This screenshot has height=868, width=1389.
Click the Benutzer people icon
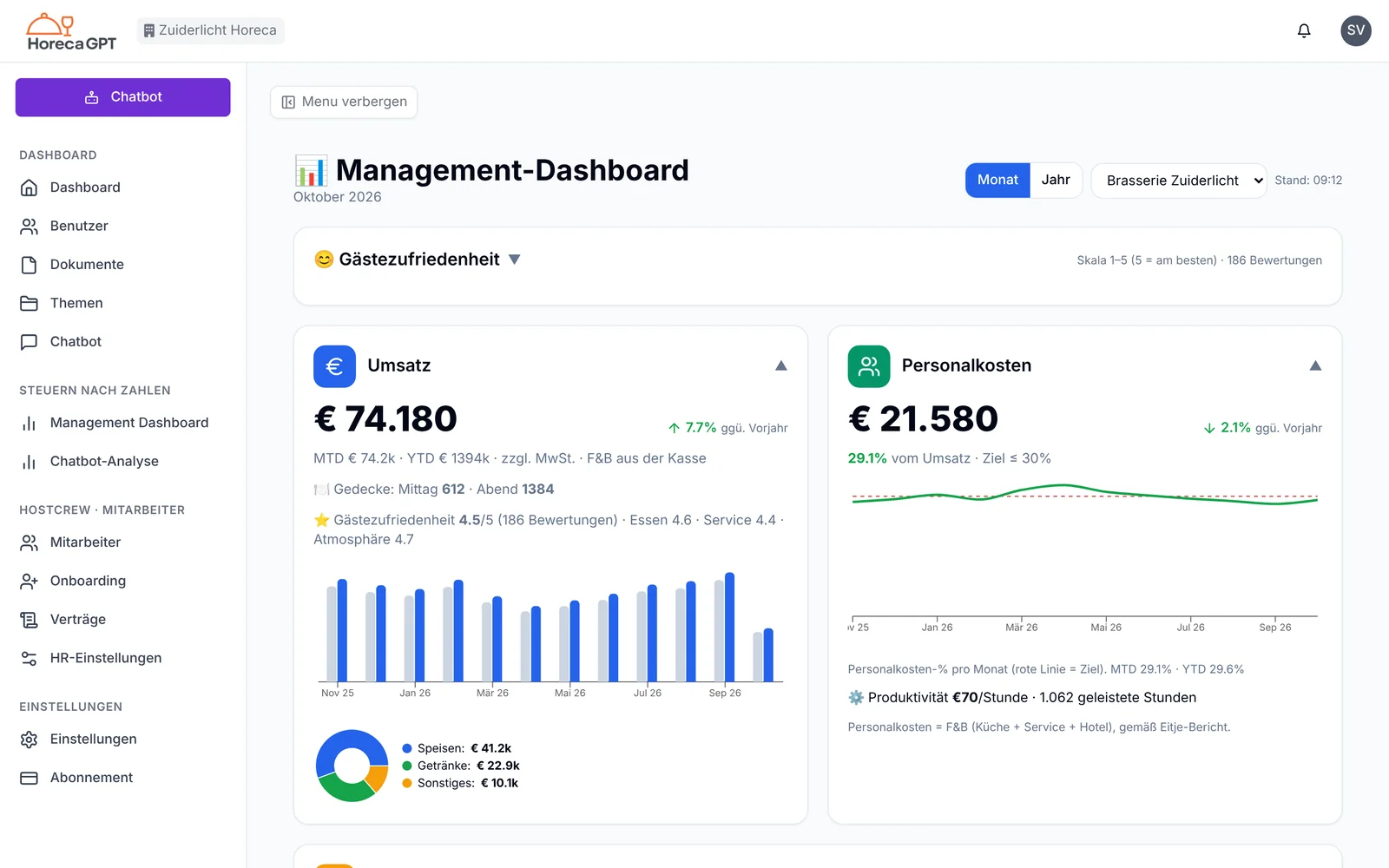pos(29,227)
